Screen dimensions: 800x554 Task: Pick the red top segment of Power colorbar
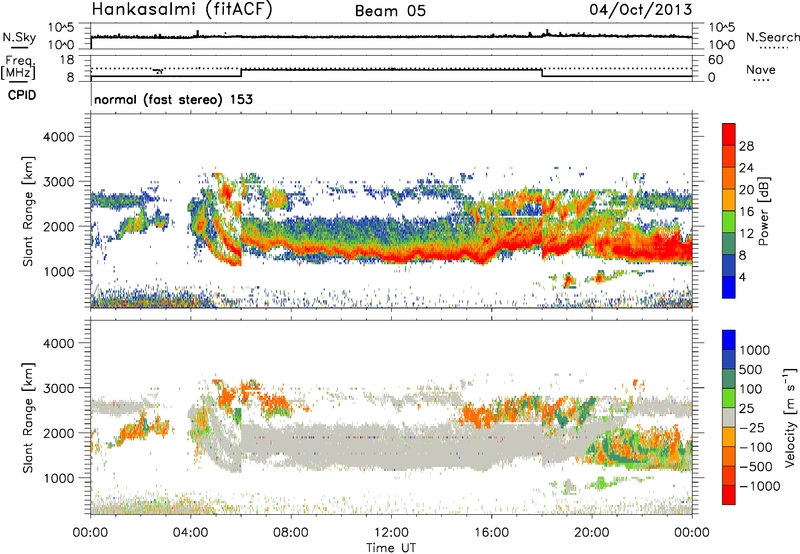coord(729,134)
